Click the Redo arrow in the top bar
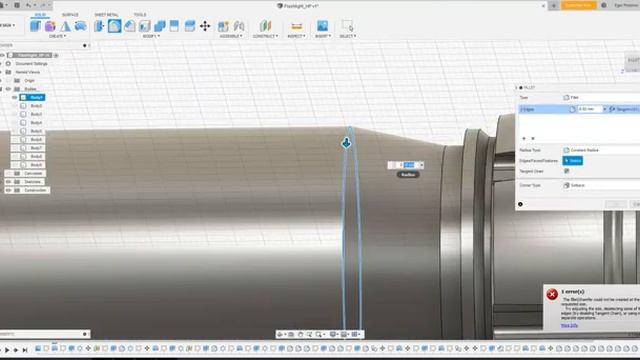Image resolution: width=640 pixels, height=360 pixels. coord(42,5)
